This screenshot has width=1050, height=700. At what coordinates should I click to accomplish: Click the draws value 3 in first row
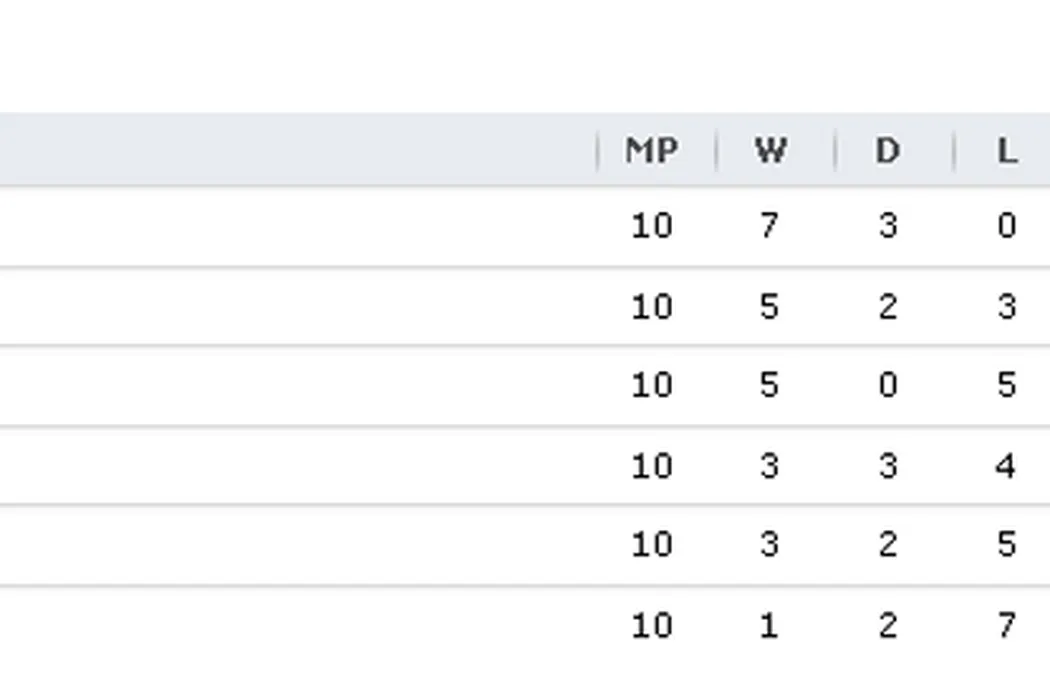887,226
